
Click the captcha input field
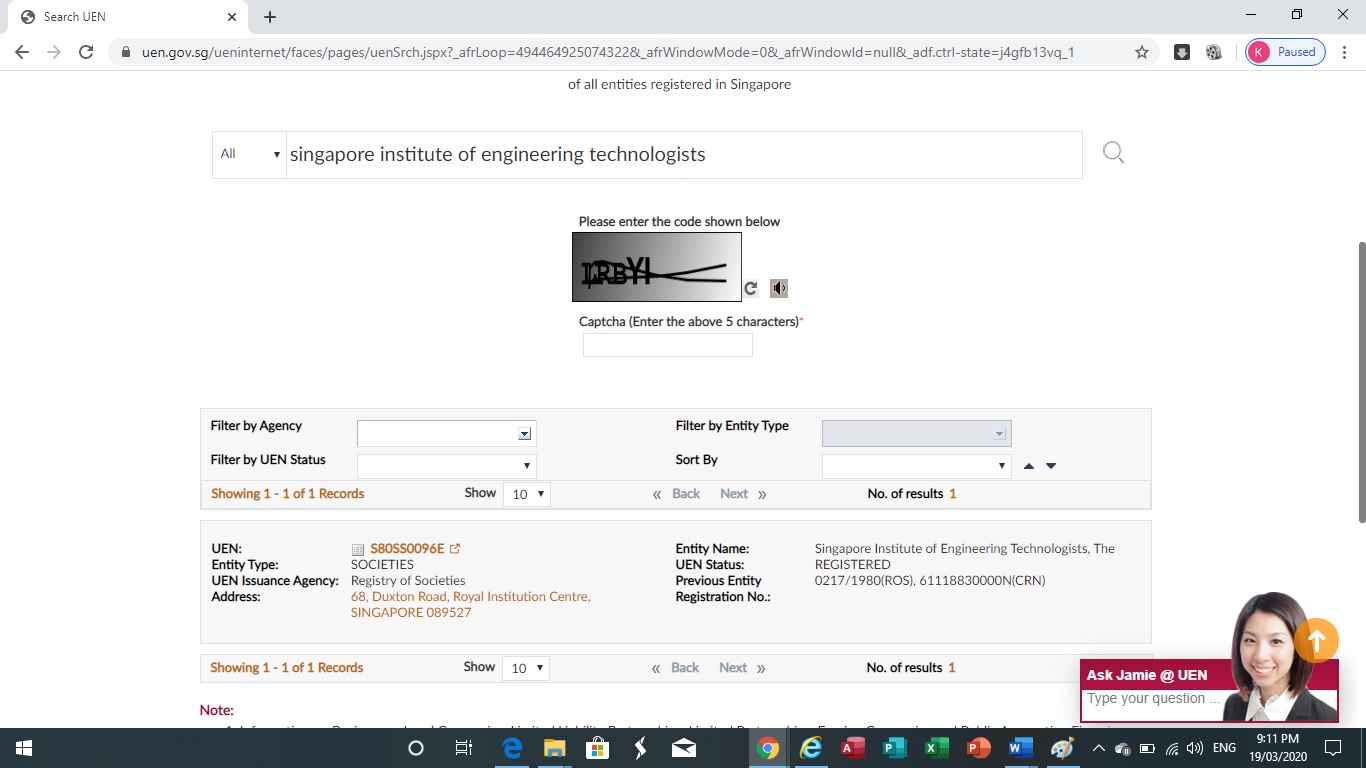click(x=668, y=345)
